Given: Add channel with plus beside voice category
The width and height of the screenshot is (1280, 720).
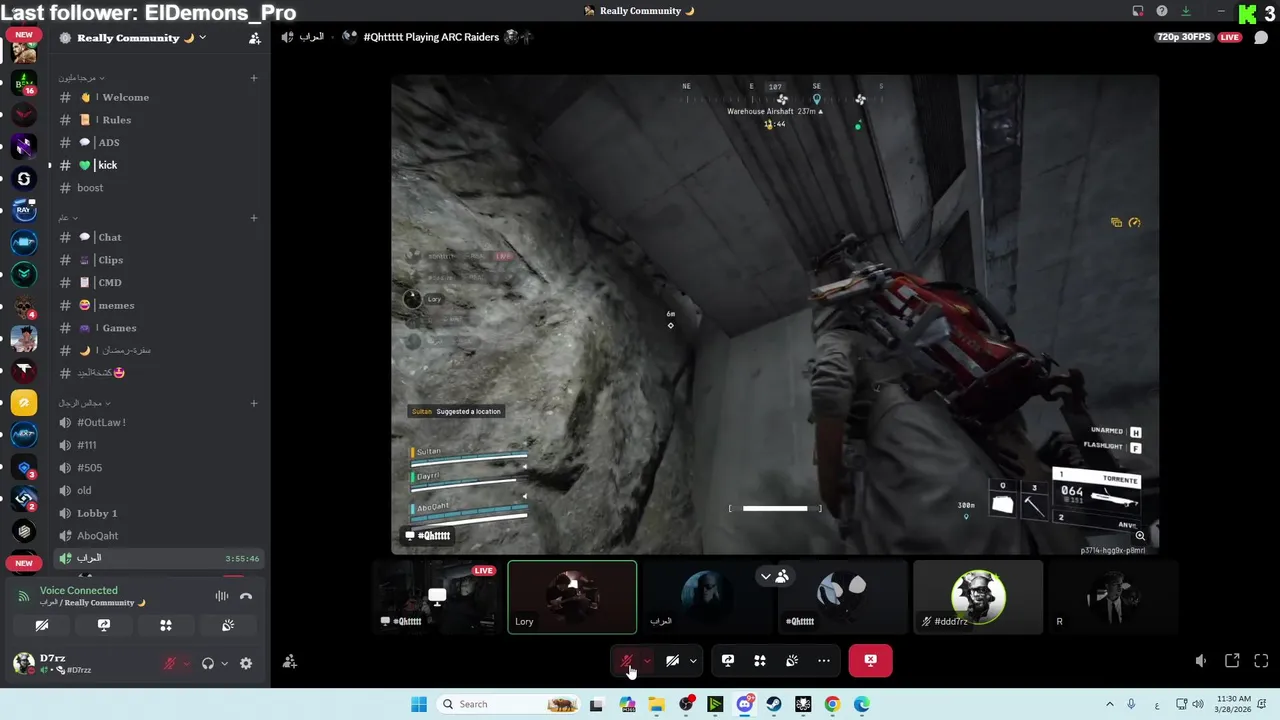Looking at the screenshot, I should [x=254, y=403].
